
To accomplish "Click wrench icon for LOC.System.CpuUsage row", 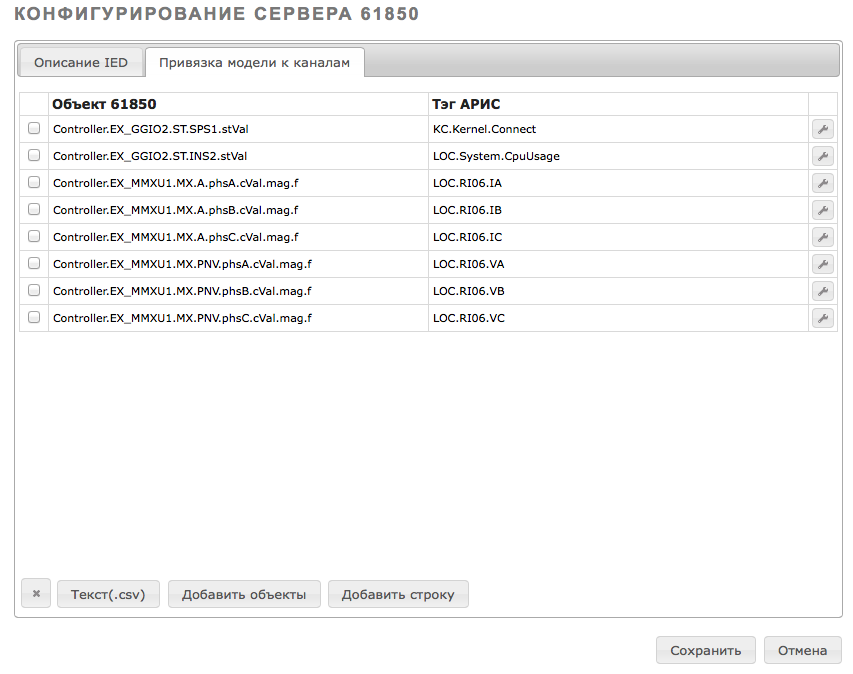I will (823, 156).
